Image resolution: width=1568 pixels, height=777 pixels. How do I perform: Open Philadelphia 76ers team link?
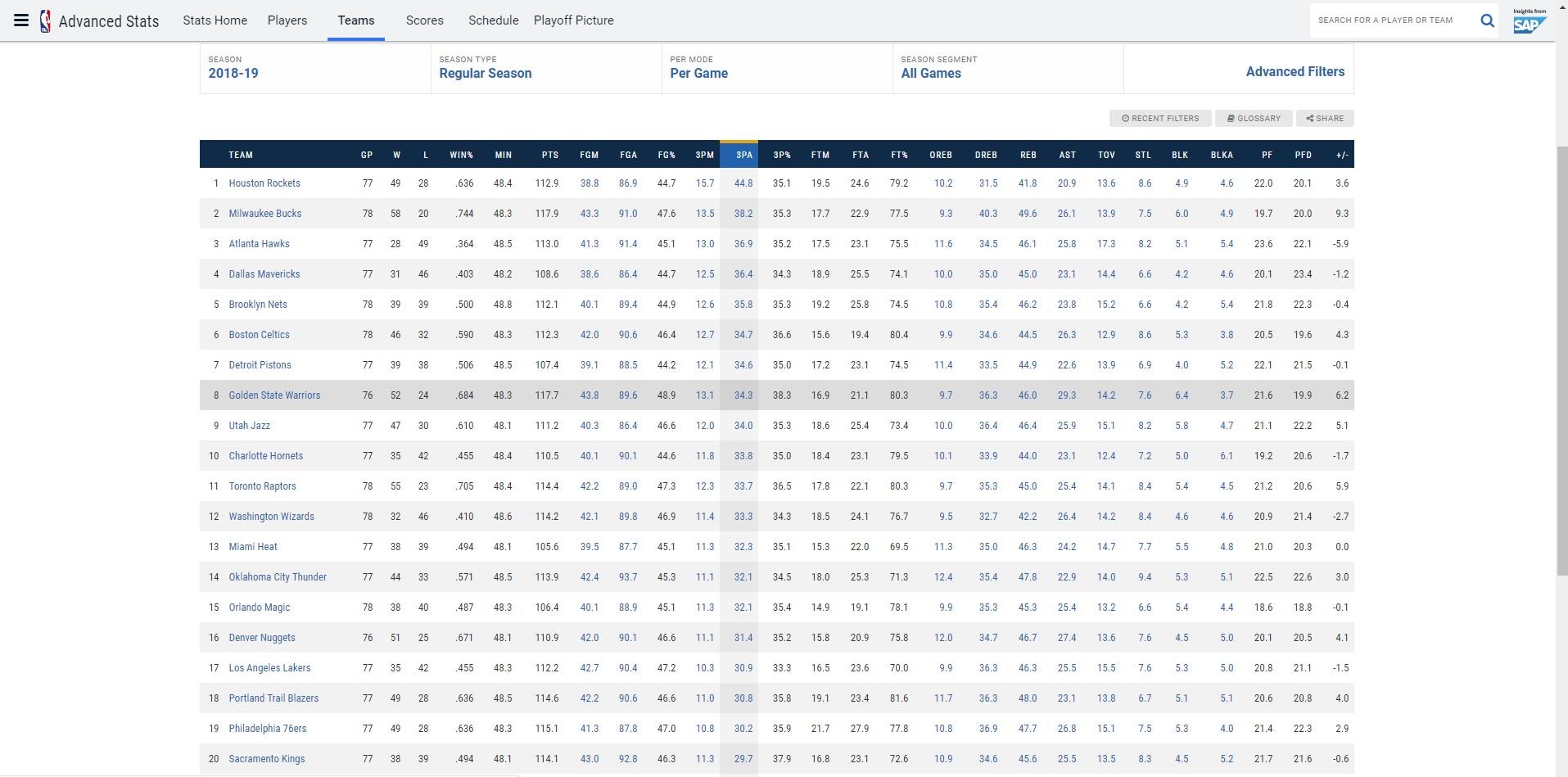point(268,729)
